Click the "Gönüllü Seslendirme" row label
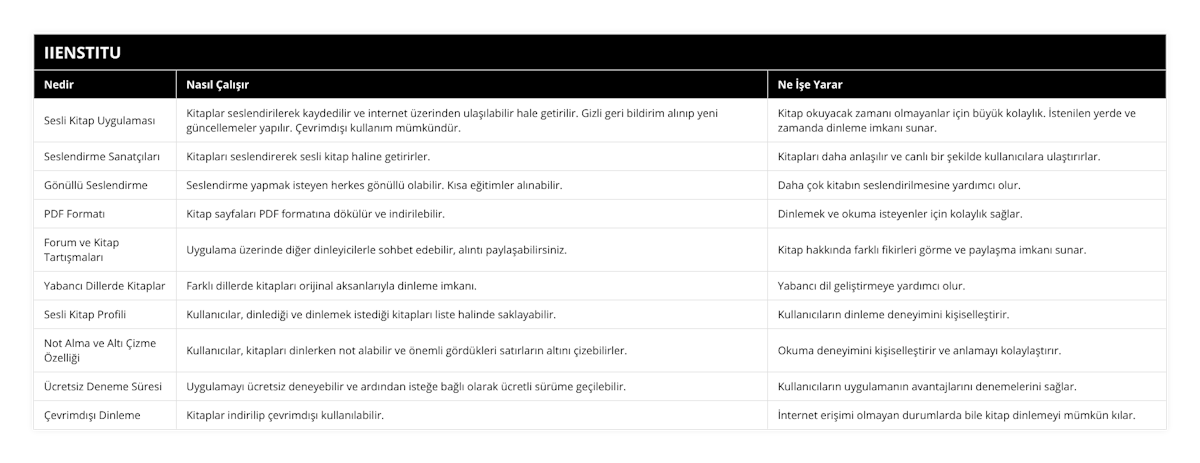1200x463 pixels. point(96,185)
